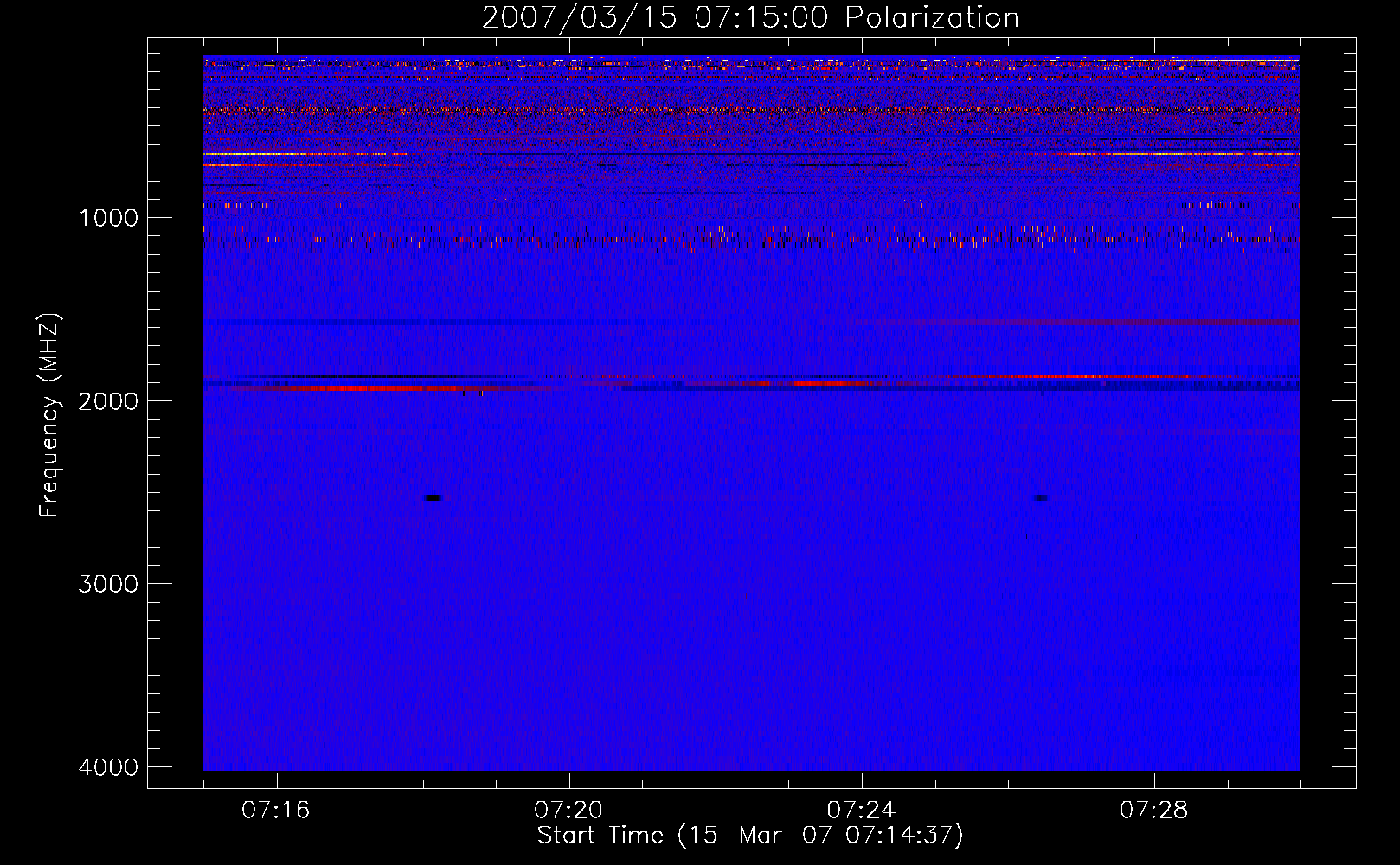Click the 07:16 time tick label

276,811
